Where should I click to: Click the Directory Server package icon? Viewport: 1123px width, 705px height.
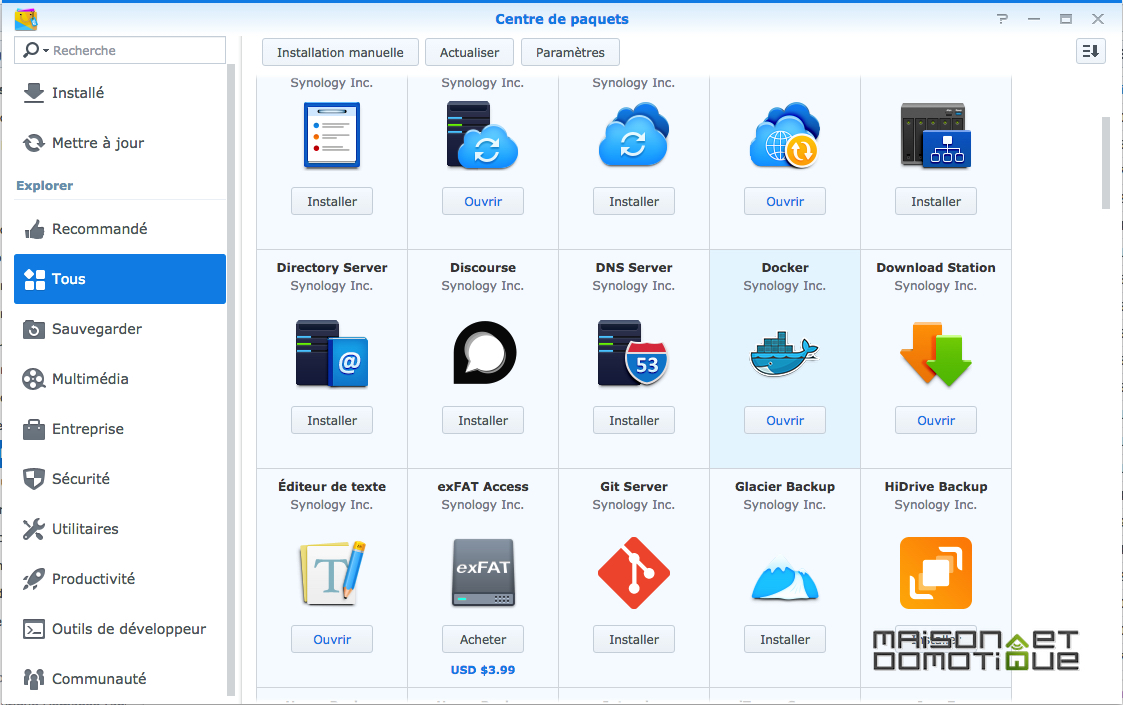tap(332, 354)
